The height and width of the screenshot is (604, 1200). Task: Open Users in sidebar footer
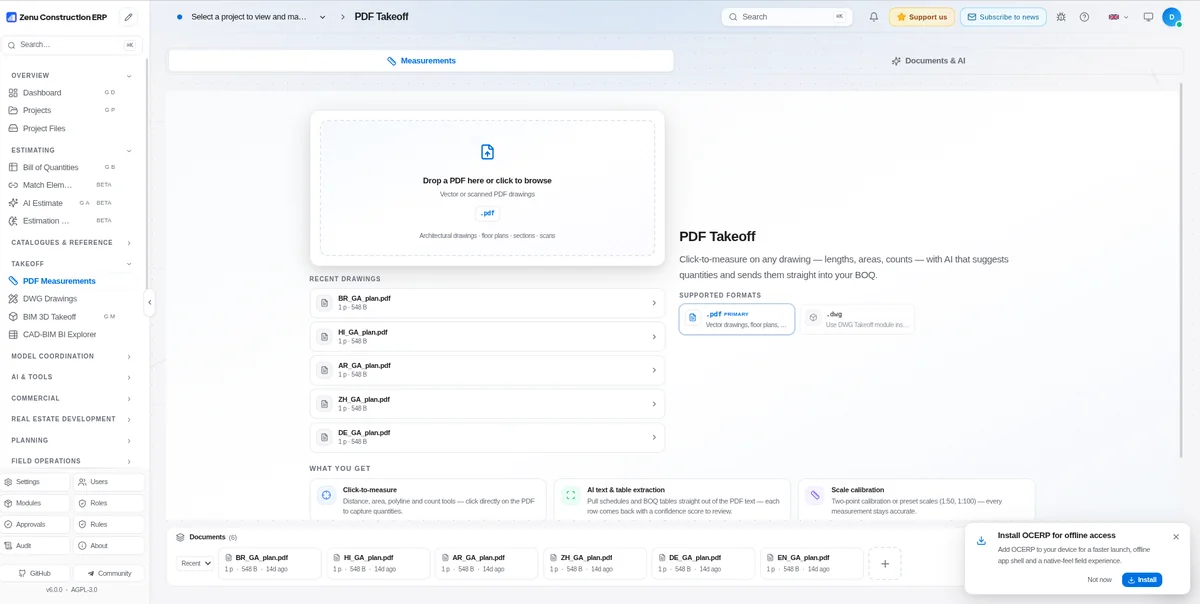point(110,482)
